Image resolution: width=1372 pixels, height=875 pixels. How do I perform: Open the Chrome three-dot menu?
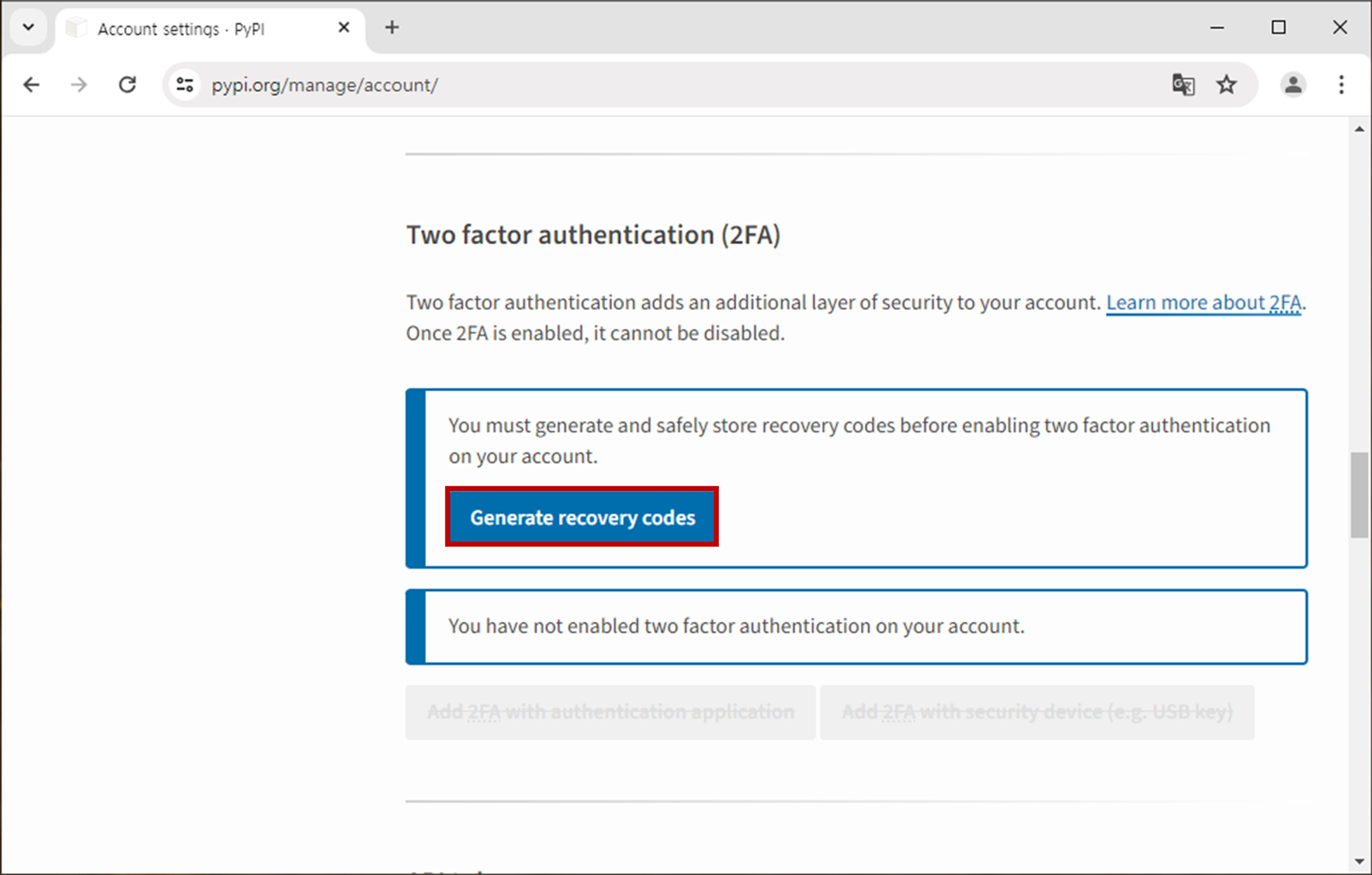coord(1341,85)
